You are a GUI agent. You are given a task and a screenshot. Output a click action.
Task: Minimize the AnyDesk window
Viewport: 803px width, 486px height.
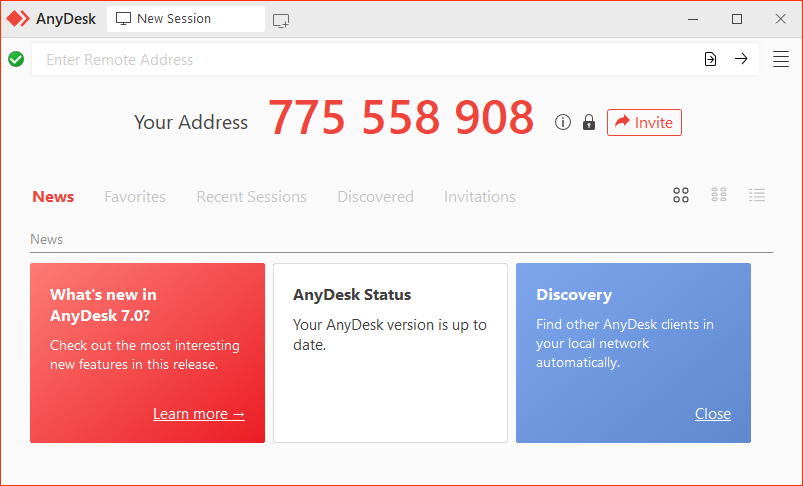point(693,19)
